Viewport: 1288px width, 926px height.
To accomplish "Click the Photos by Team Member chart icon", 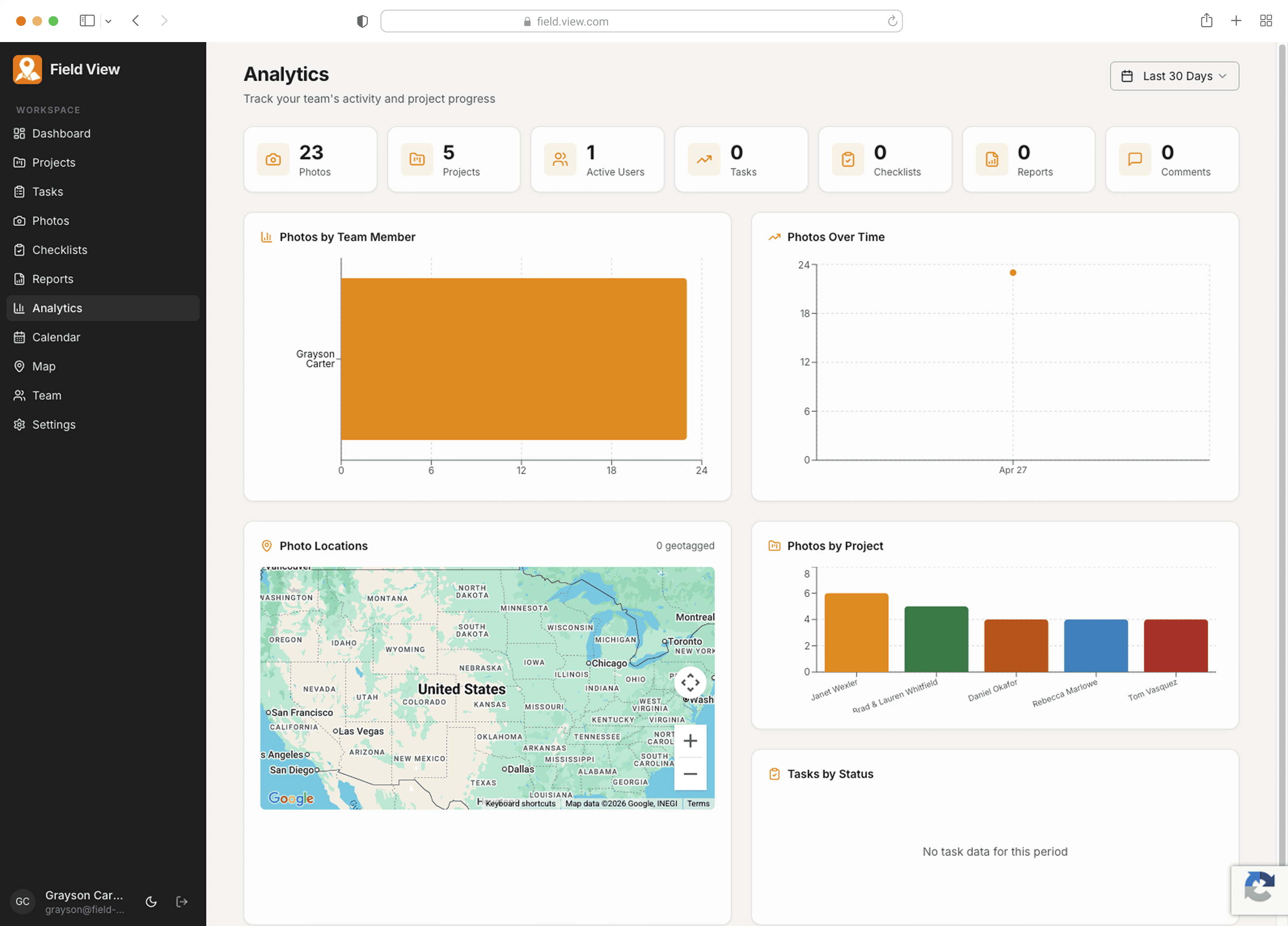I will tap(266, 237).
